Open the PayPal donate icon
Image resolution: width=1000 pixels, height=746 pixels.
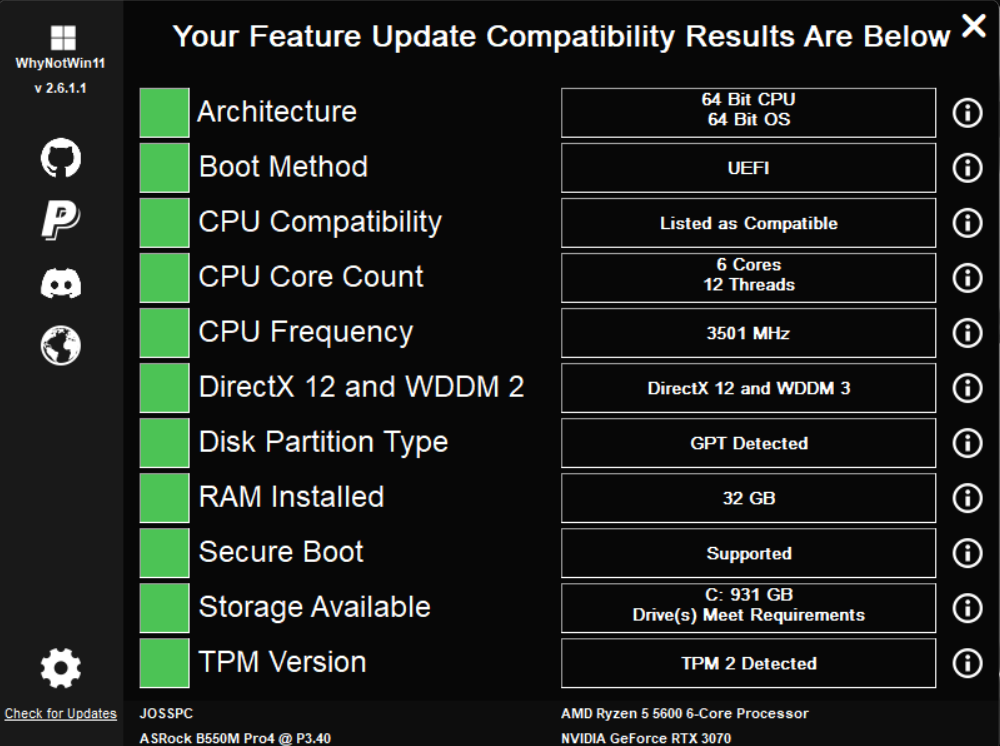(x=61, y=220)
